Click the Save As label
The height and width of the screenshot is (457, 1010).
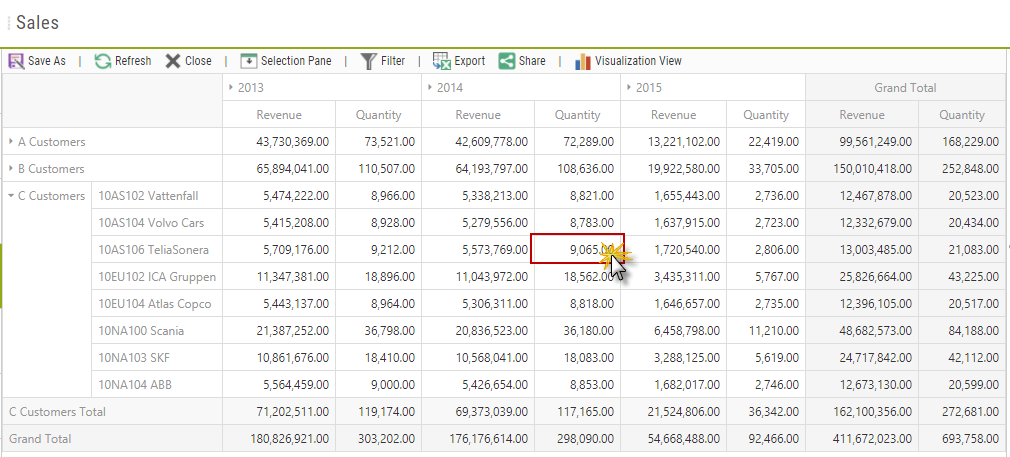pos(47,61)
